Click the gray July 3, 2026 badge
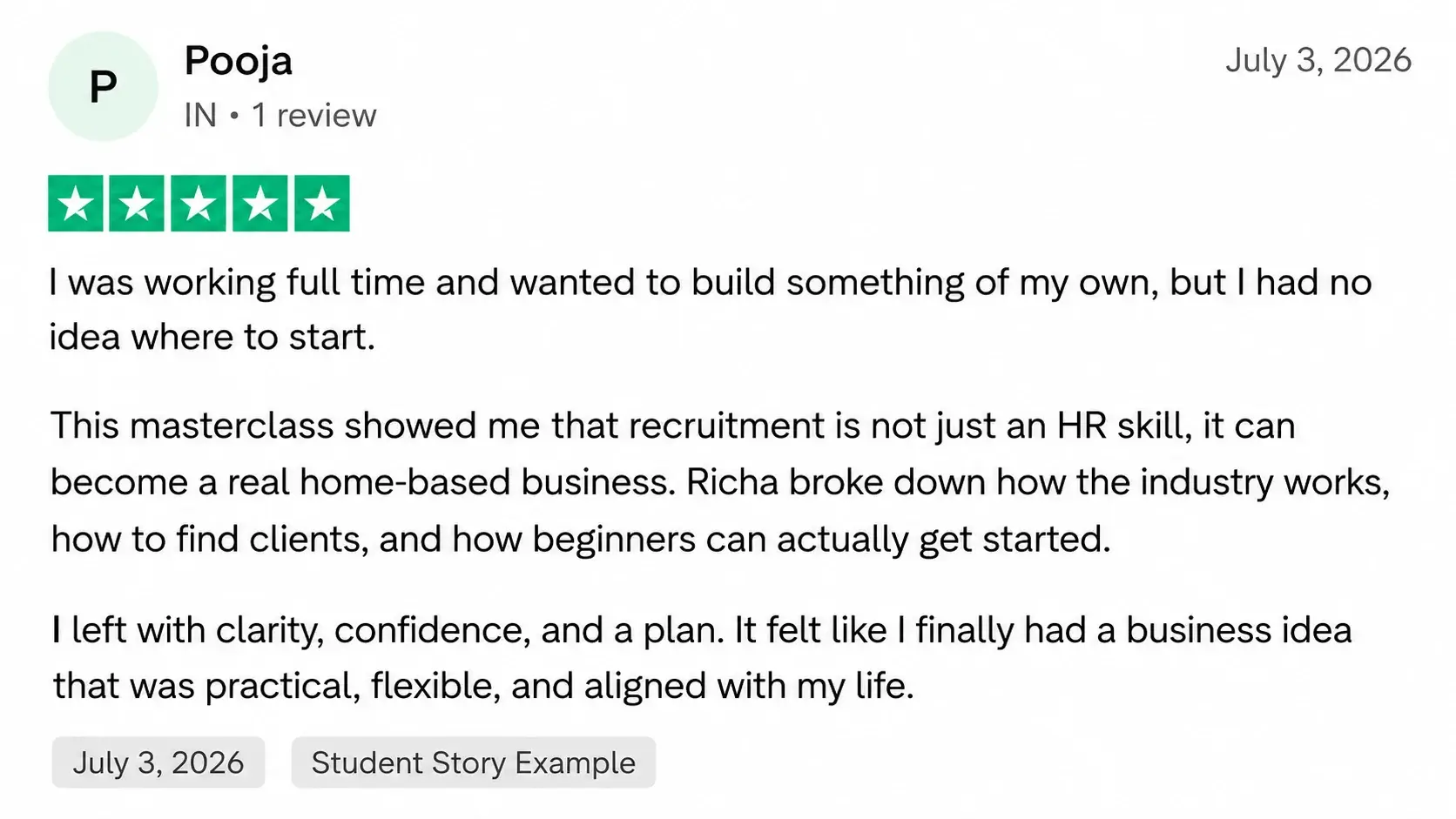Screen dimensions: 1456x819 click(158, 762)
